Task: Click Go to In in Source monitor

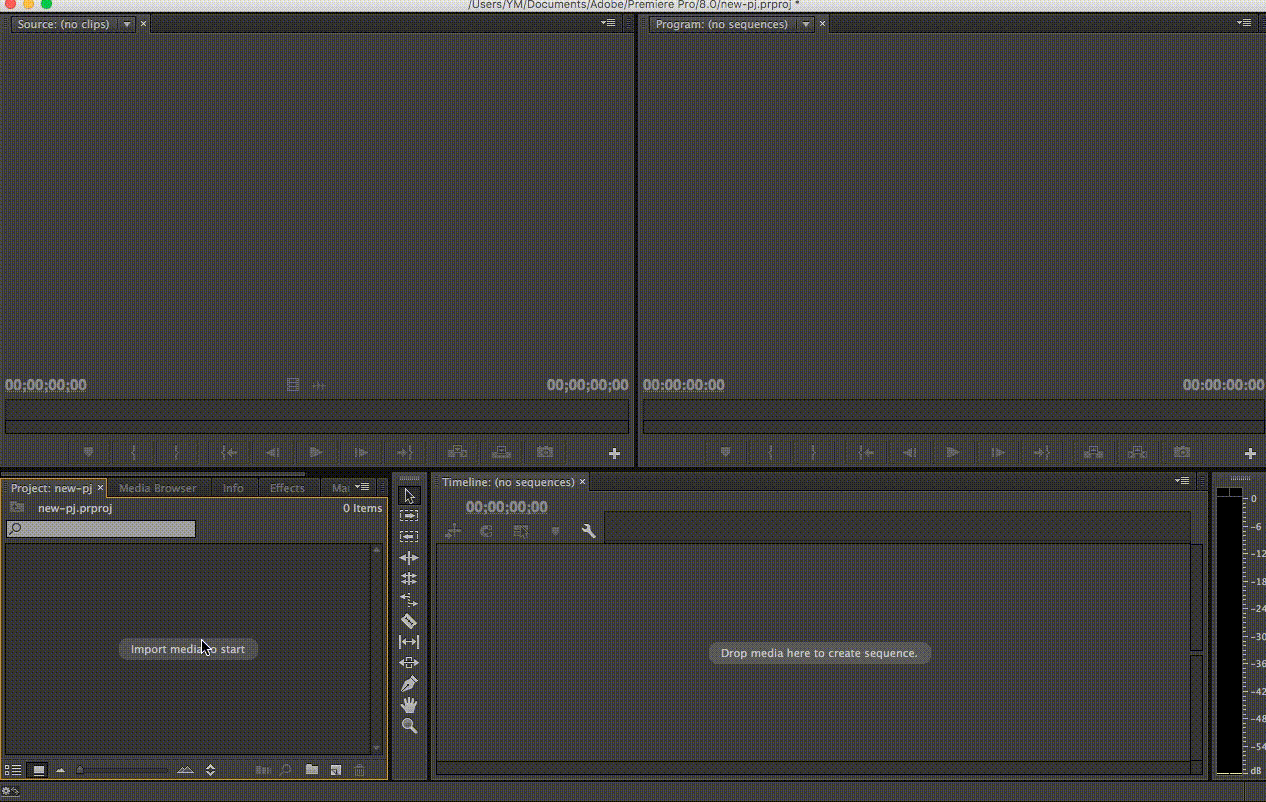Action: click(x=229, y=453)
